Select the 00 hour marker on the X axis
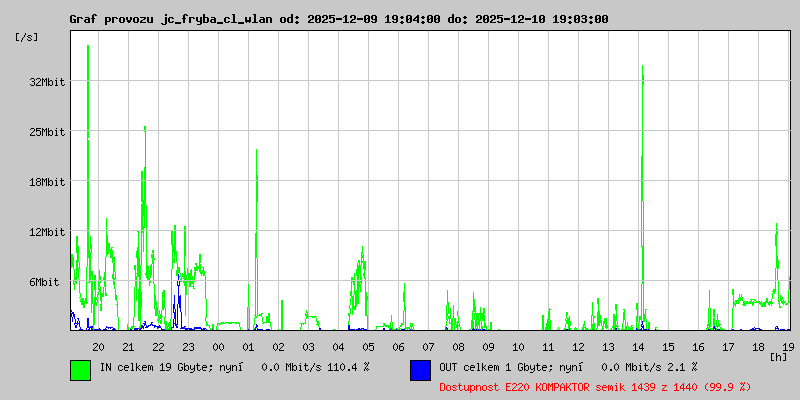This screenshot has height=400, width=800. pyautogui.click(x=218, y=346)
